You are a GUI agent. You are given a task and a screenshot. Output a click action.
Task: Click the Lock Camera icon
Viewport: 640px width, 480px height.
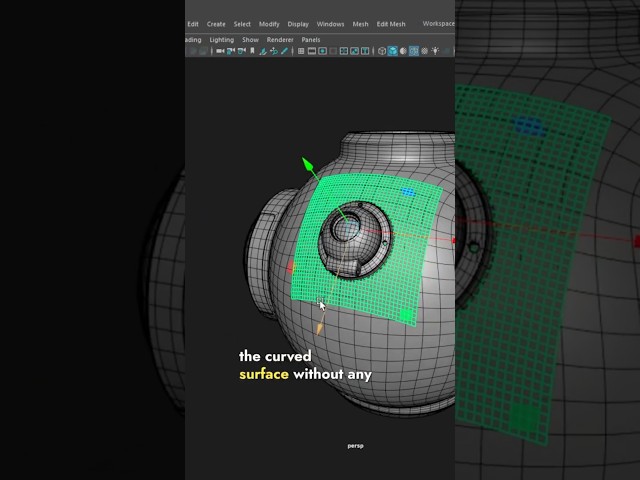[x=231, y=51]
